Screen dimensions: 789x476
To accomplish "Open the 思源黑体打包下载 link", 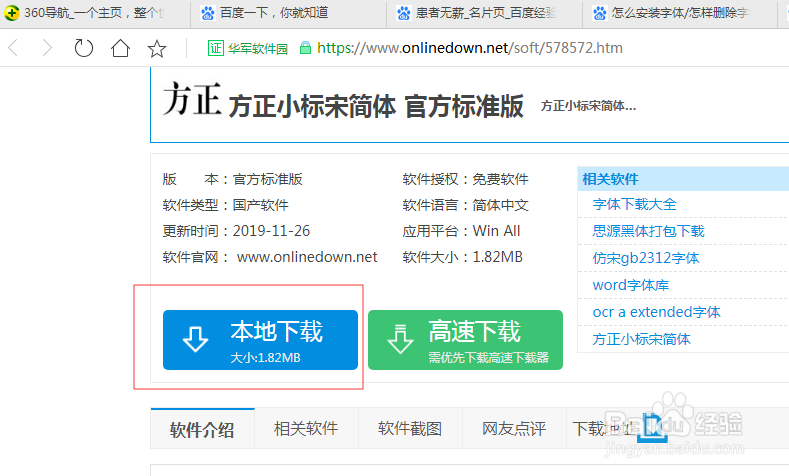I will tap(649, 231).
